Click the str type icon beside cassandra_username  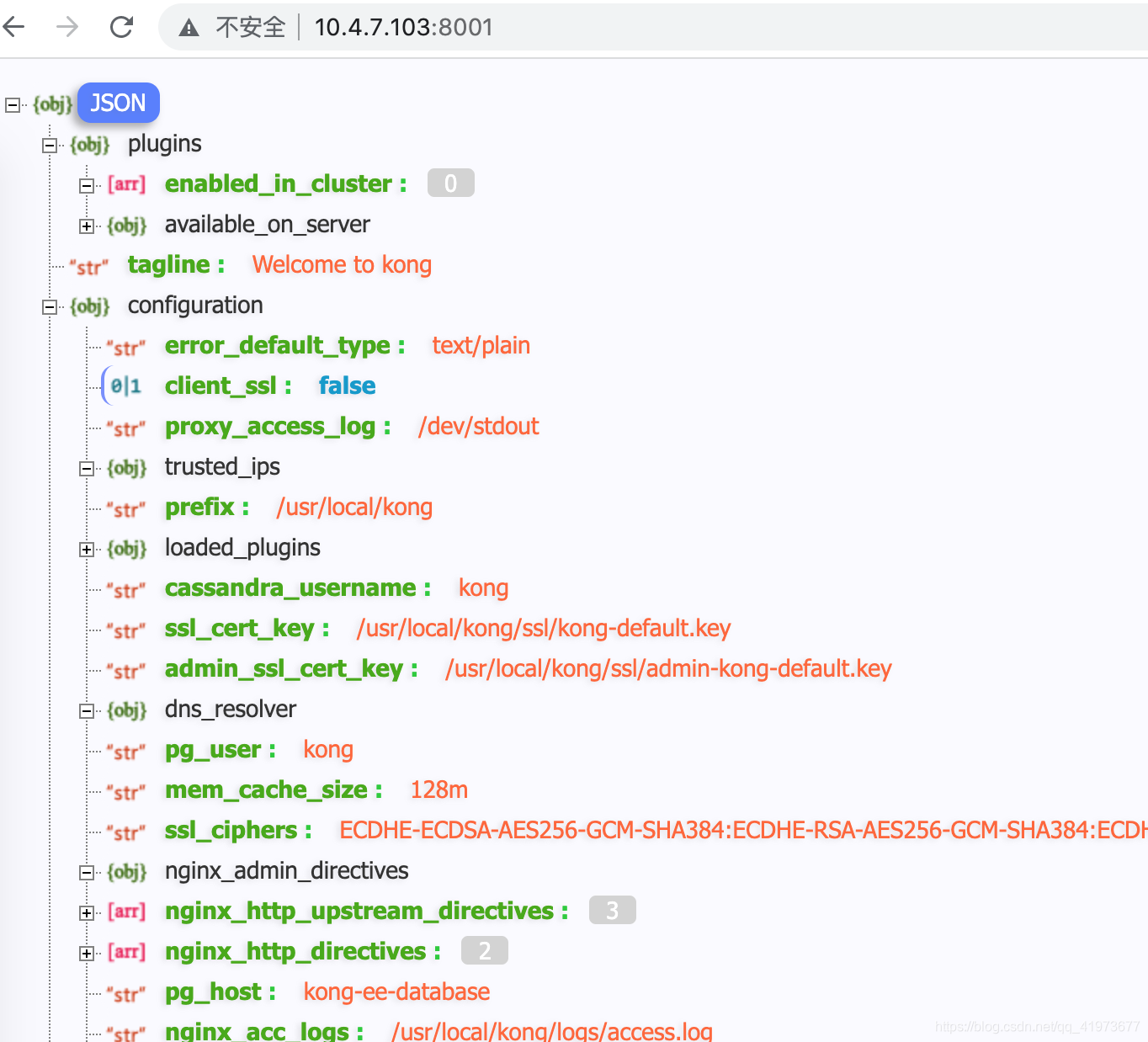pos(126,590)
